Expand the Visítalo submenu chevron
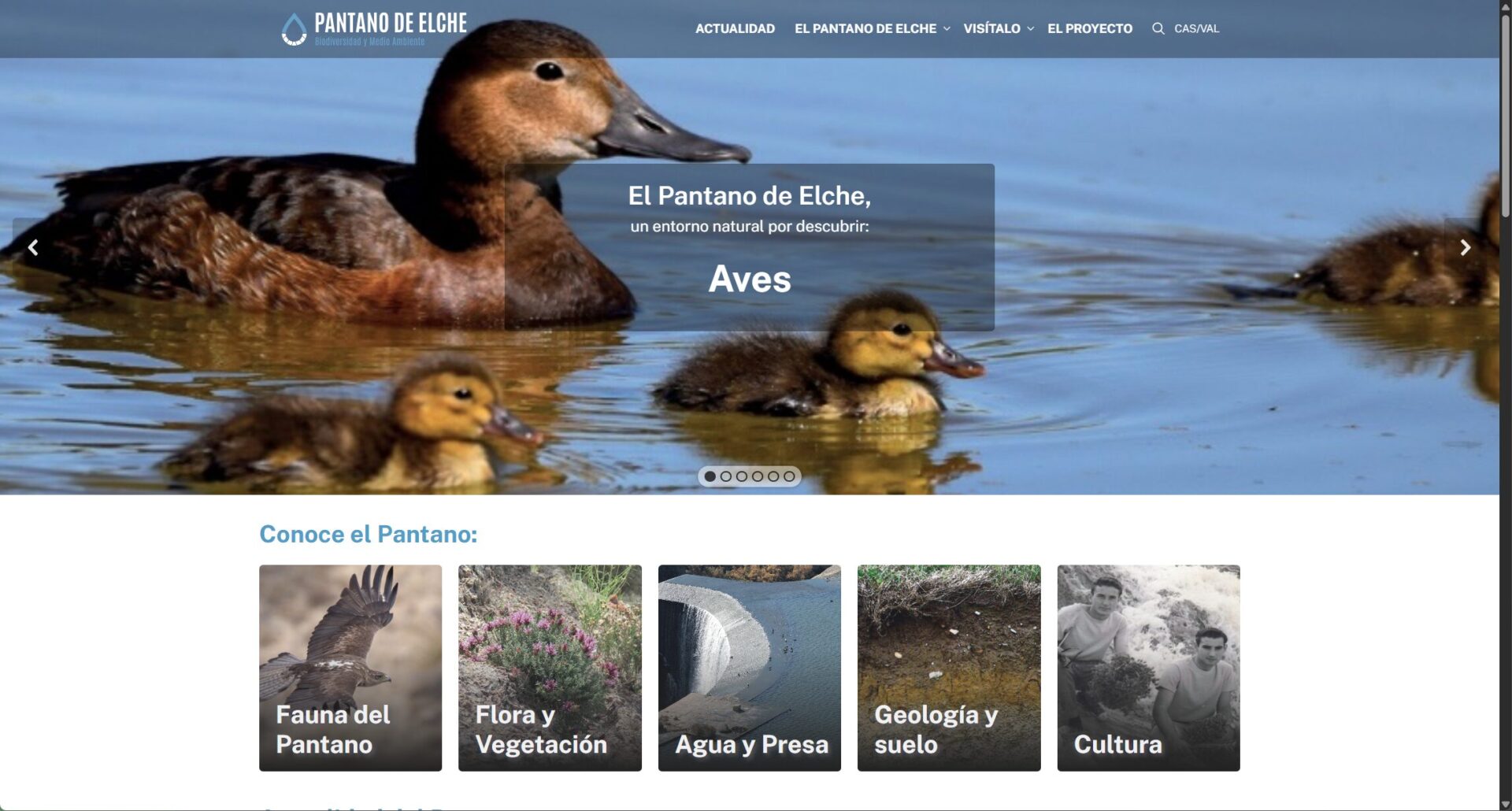 click(1030, 28)
